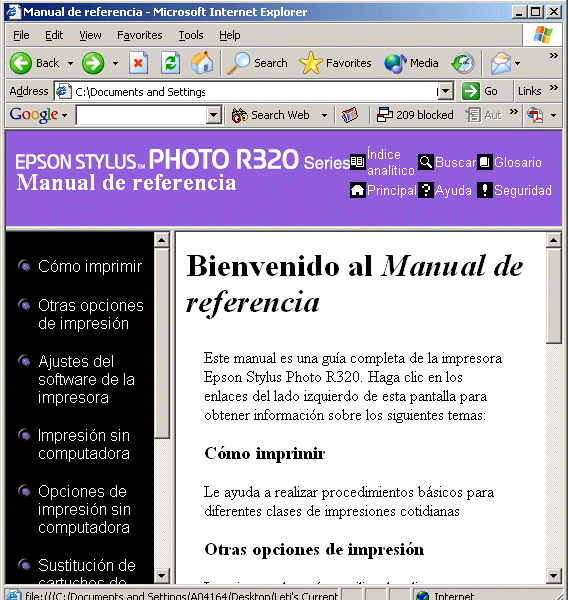
Task: Open the Search Web options dropdown arrow
Action: (x=325, y=115)
